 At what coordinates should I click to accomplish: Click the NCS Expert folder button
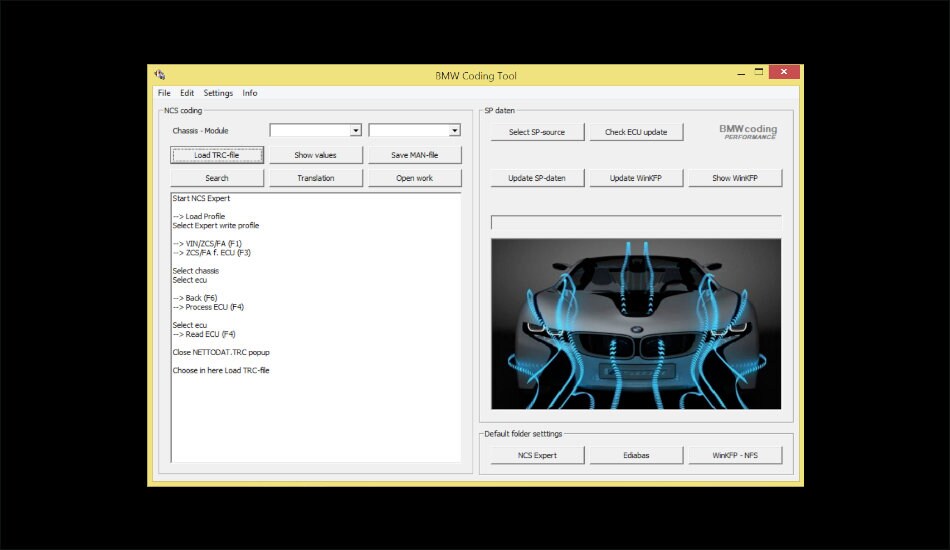[x=537, y=455]
